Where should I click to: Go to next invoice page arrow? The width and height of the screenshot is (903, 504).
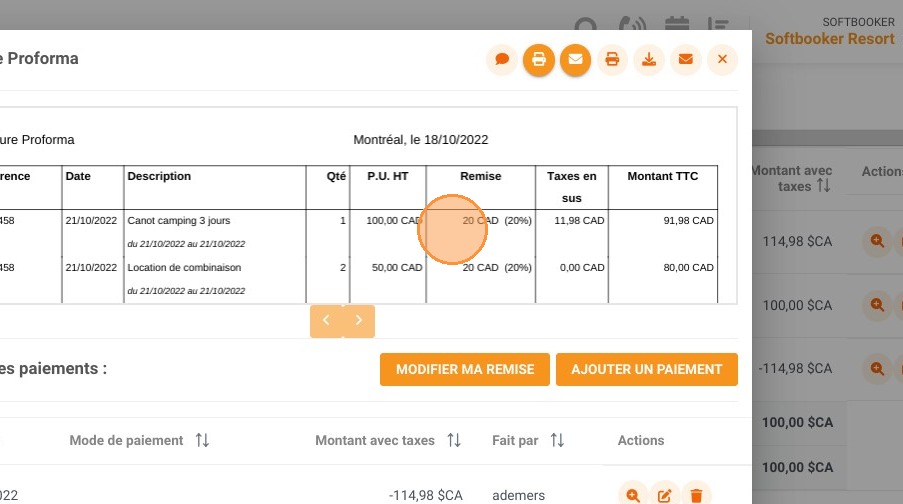pos(359,321)
